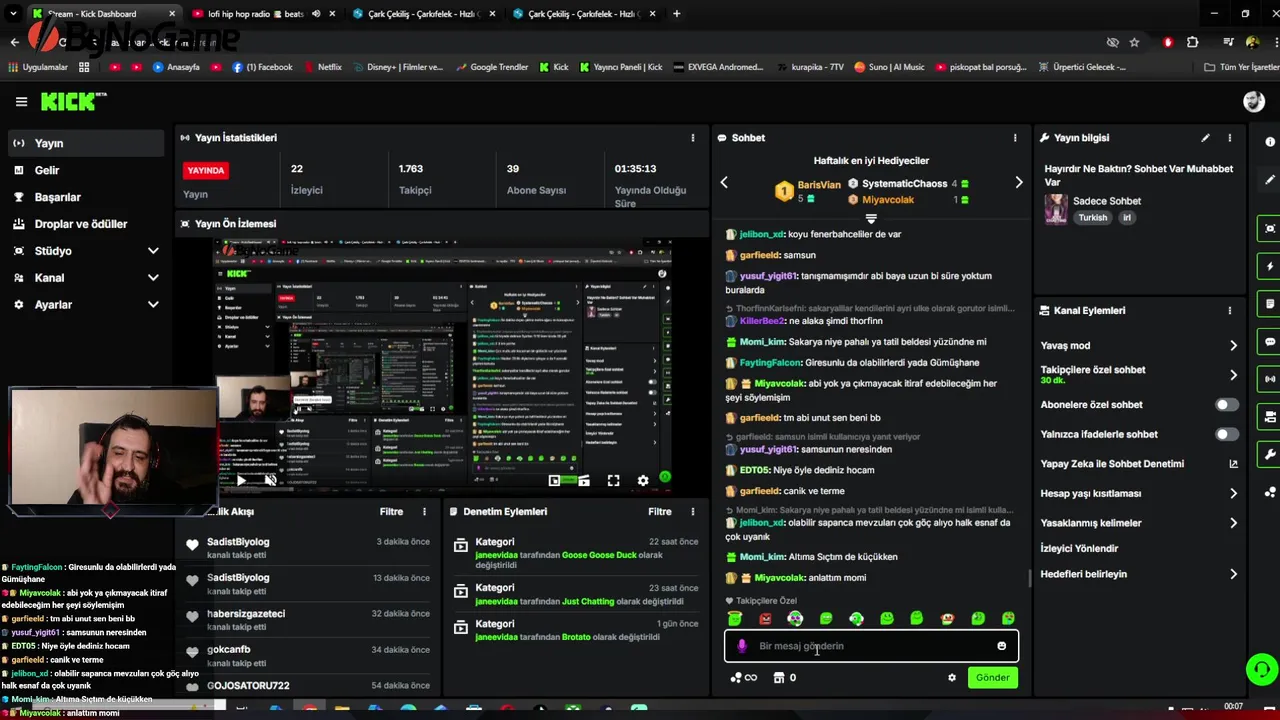Viewport: 1280px width, 720px height.
Task: Click the habersizgazeteci follow entry
Action: (308, 619)
